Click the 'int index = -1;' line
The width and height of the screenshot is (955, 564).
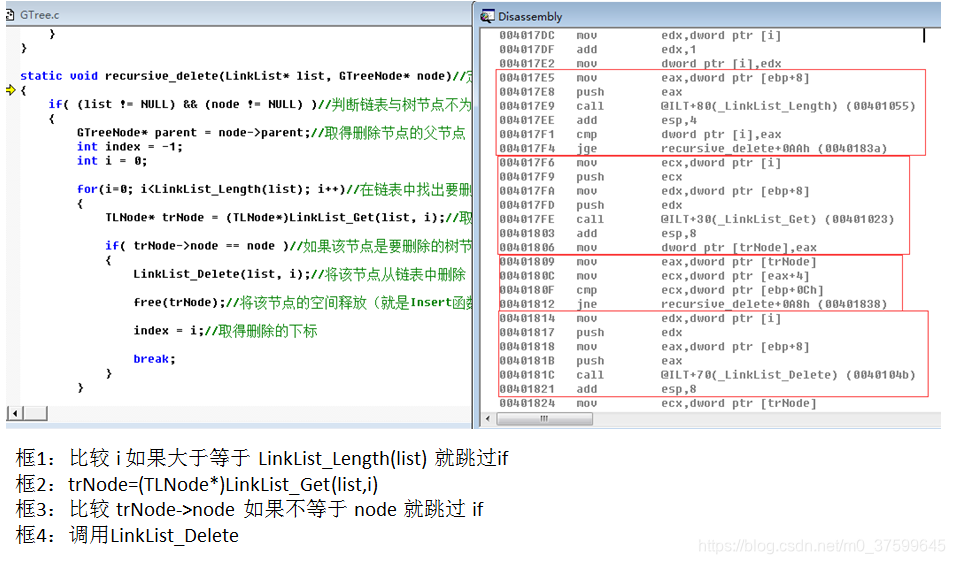[130, 147]
